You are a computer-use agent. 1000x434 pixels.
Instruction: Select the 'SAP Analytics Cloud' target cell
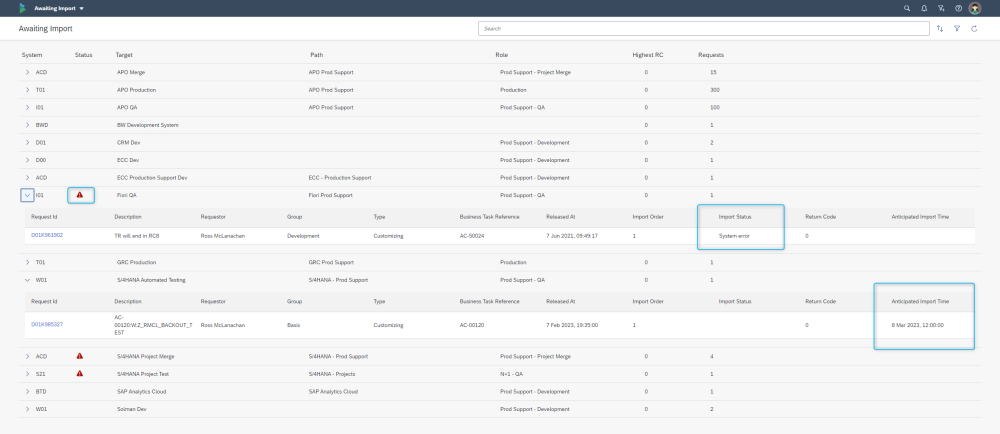coord(142,391)
